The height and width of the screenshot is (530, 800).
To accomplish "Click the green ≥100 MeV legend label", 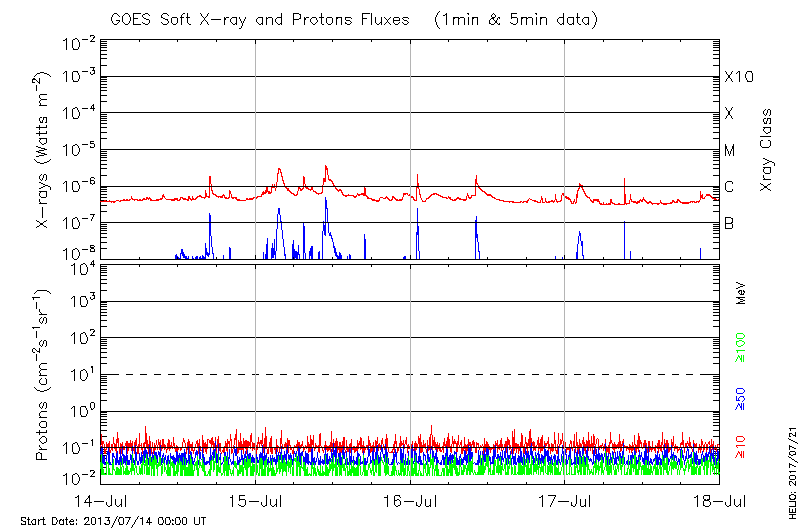I will click(x=741, y=349).
